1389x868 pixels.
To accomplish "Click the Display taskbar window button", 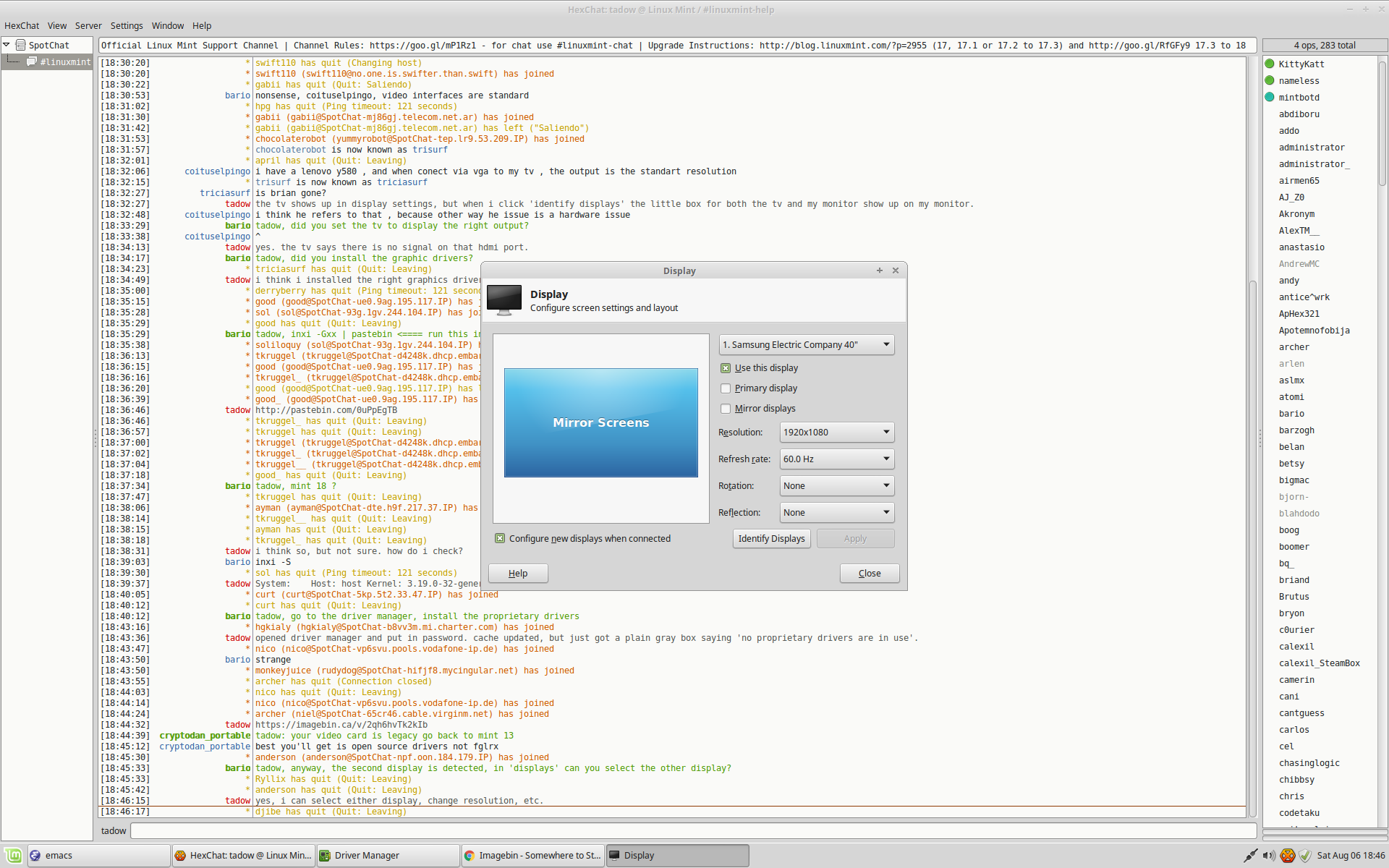I will tap(677, 855).
